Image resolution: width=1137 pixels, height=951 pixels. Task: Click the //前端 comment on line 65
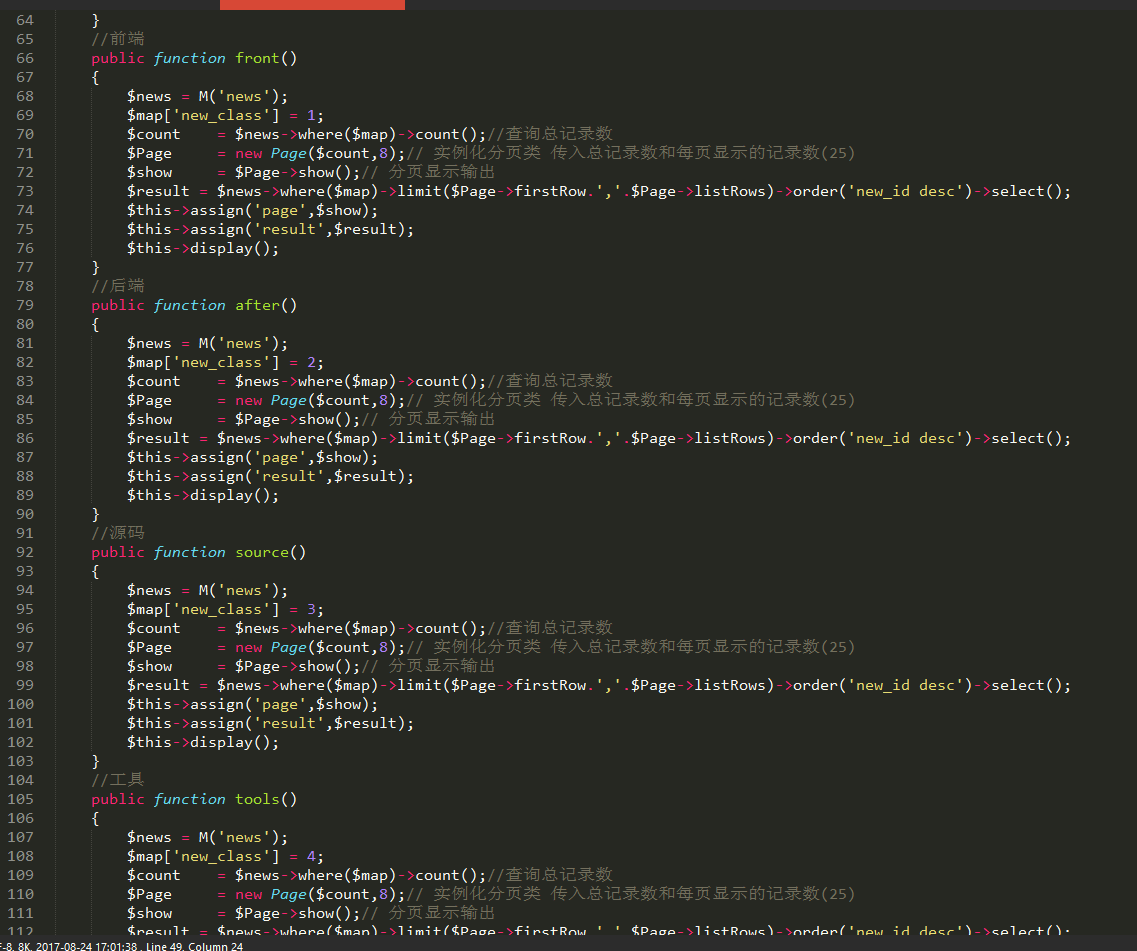click(118, 39)
